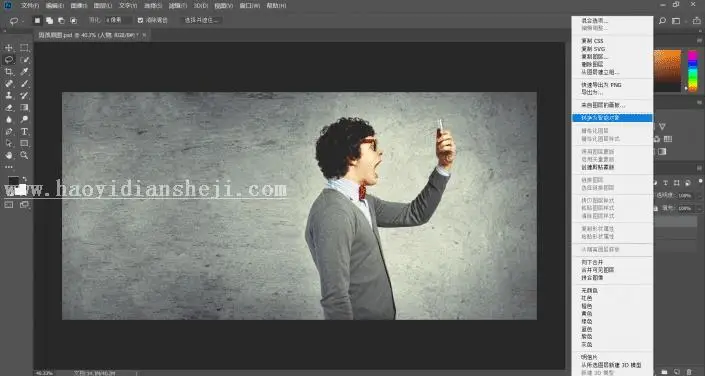This screenshot has height=376, width=705.
Task: Click the delete layer trash icon
Action: pos(690,372)
